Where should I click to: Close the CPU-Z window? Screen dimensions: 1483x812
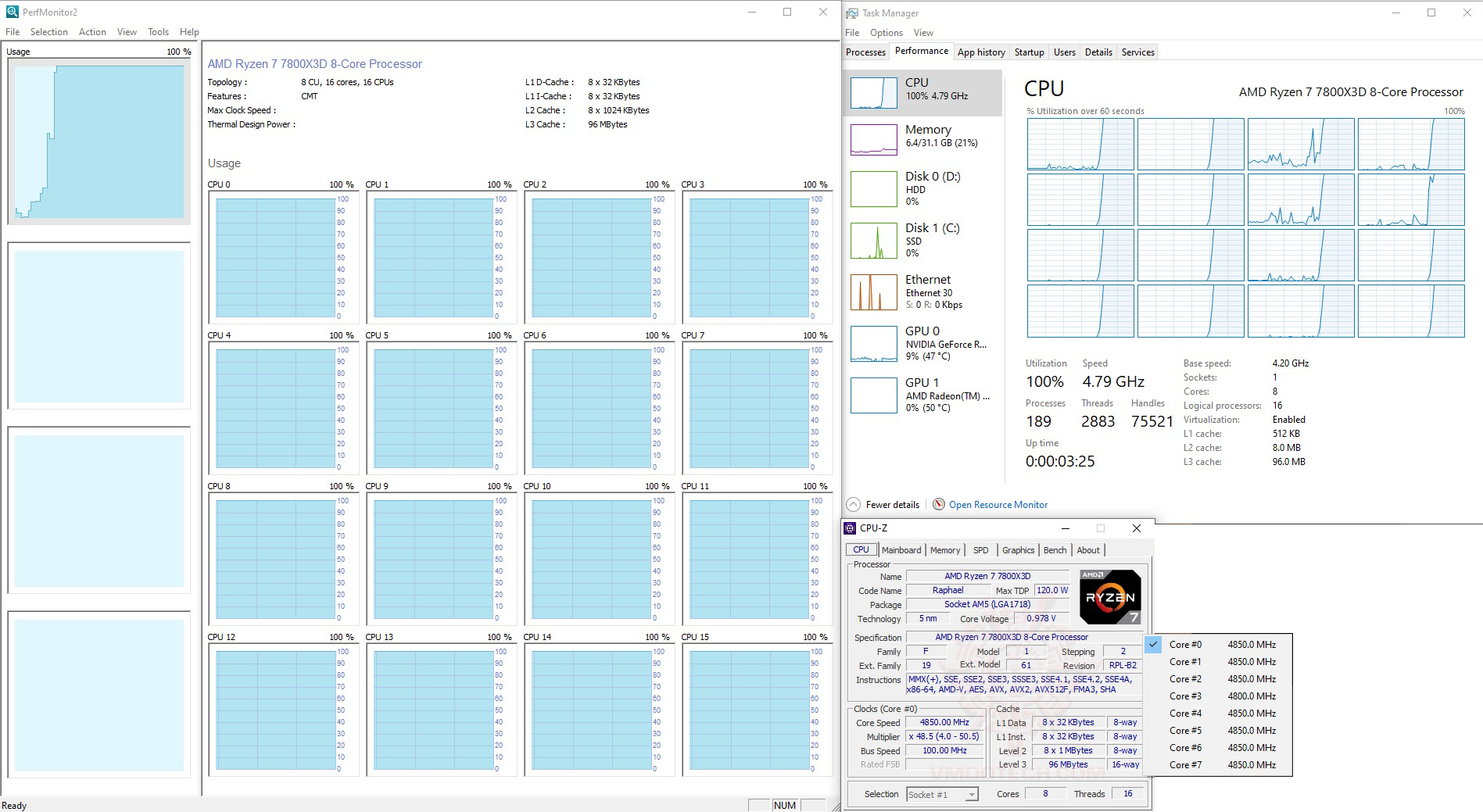point(1137,528)
